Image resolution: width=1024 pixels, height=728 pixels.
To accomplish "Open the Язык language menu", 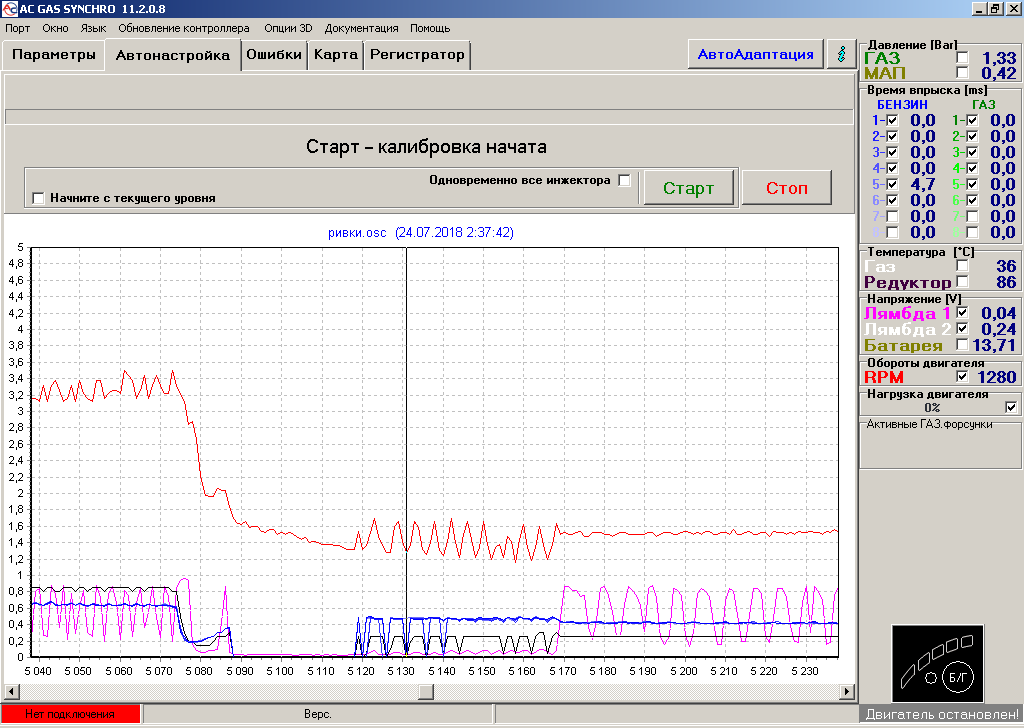I will click(x=93, y=28).
